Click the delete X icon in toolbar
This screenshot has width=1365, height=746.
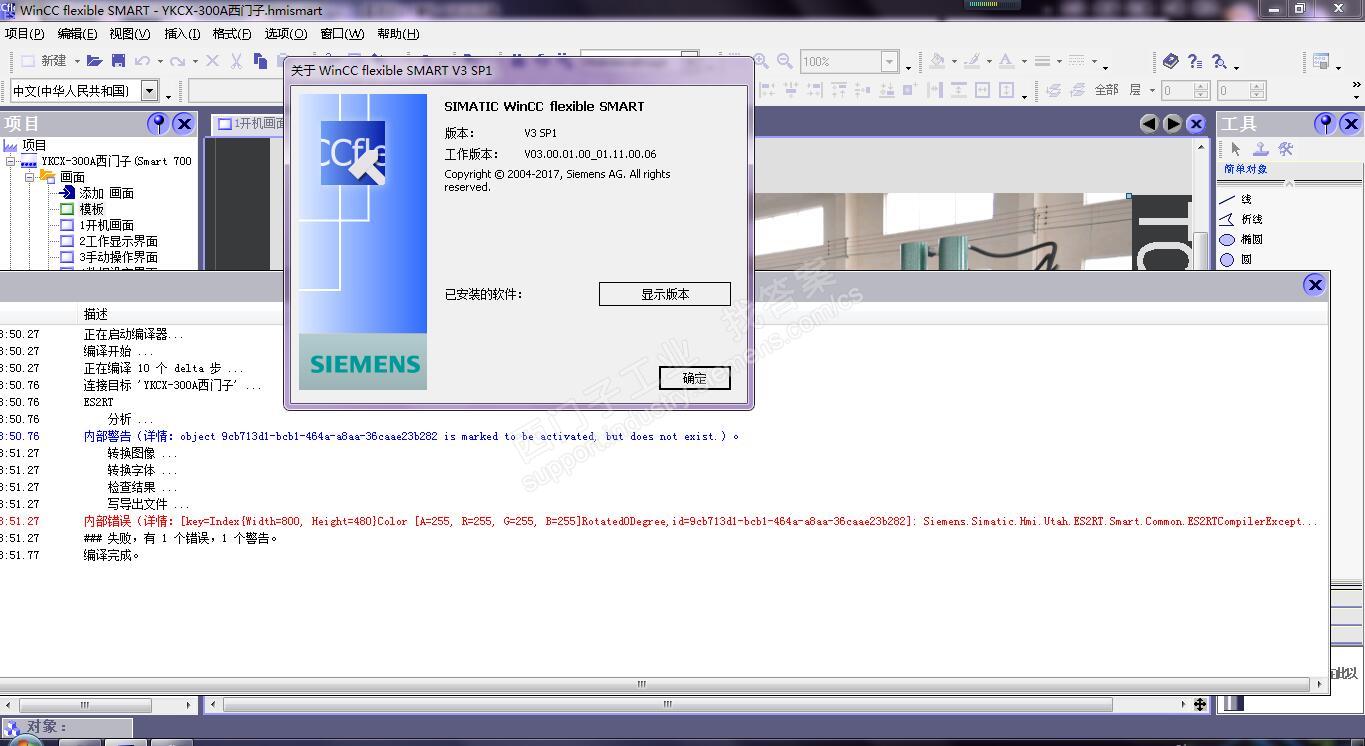point(212,61)
